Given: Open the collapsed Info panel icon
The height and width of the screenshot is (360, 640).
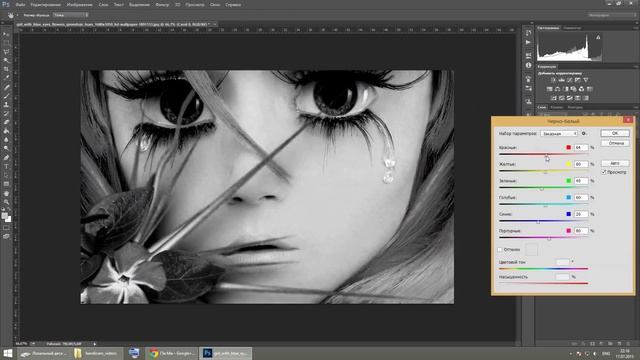Looking at the screenshot, I should point(528,65).
